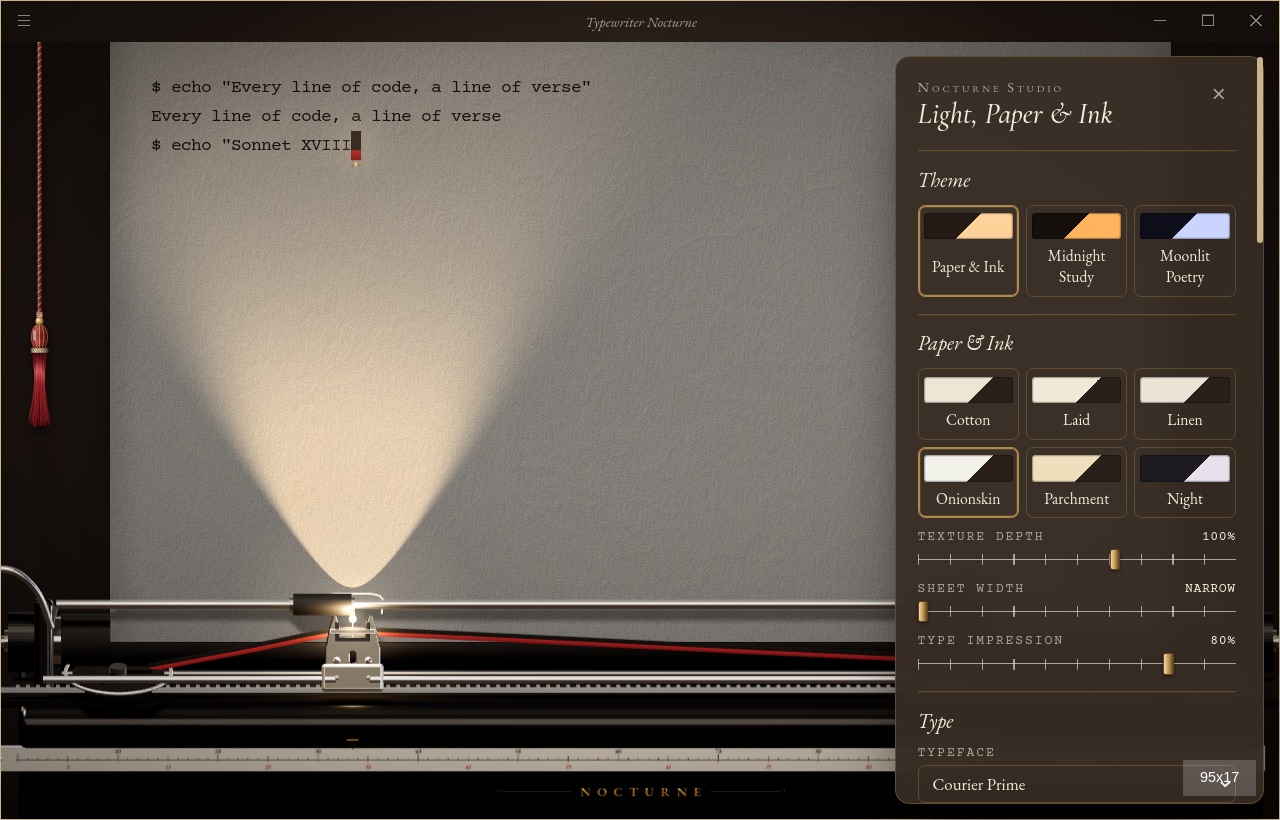
Task: Pick the Night paper swatch
Action: click(x=1184, y=482)
